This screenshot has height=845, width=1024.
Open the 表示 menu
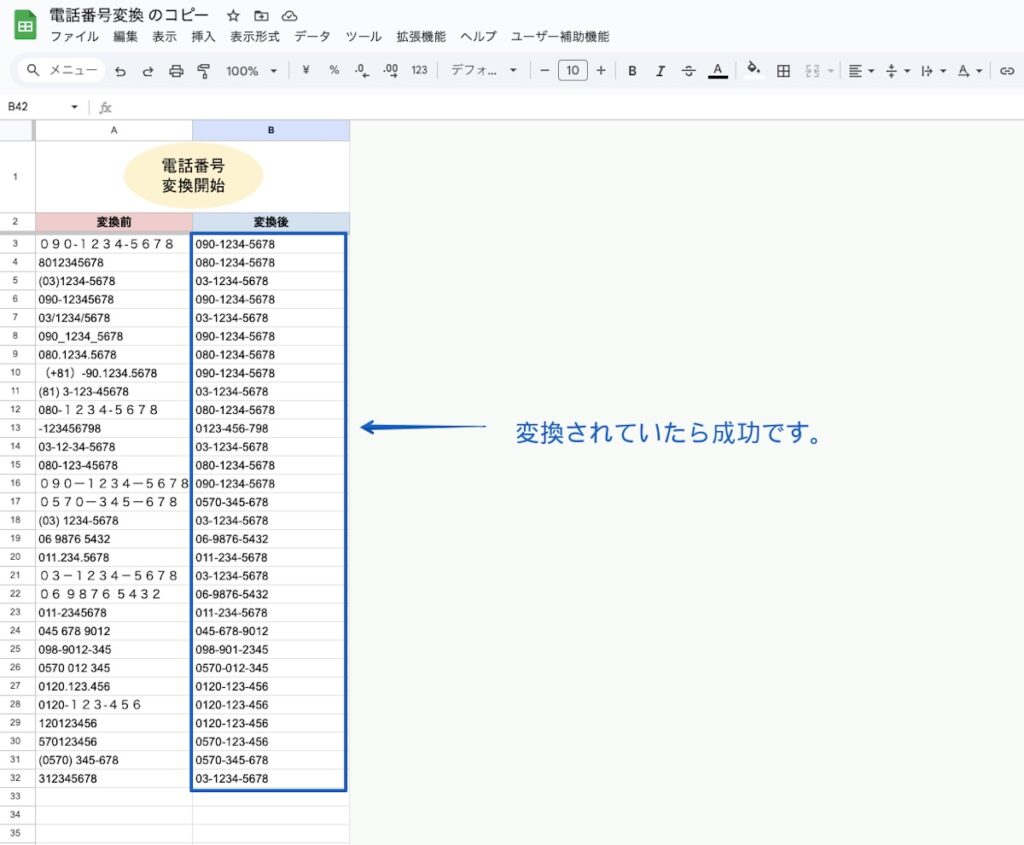[x=165, y=37]
